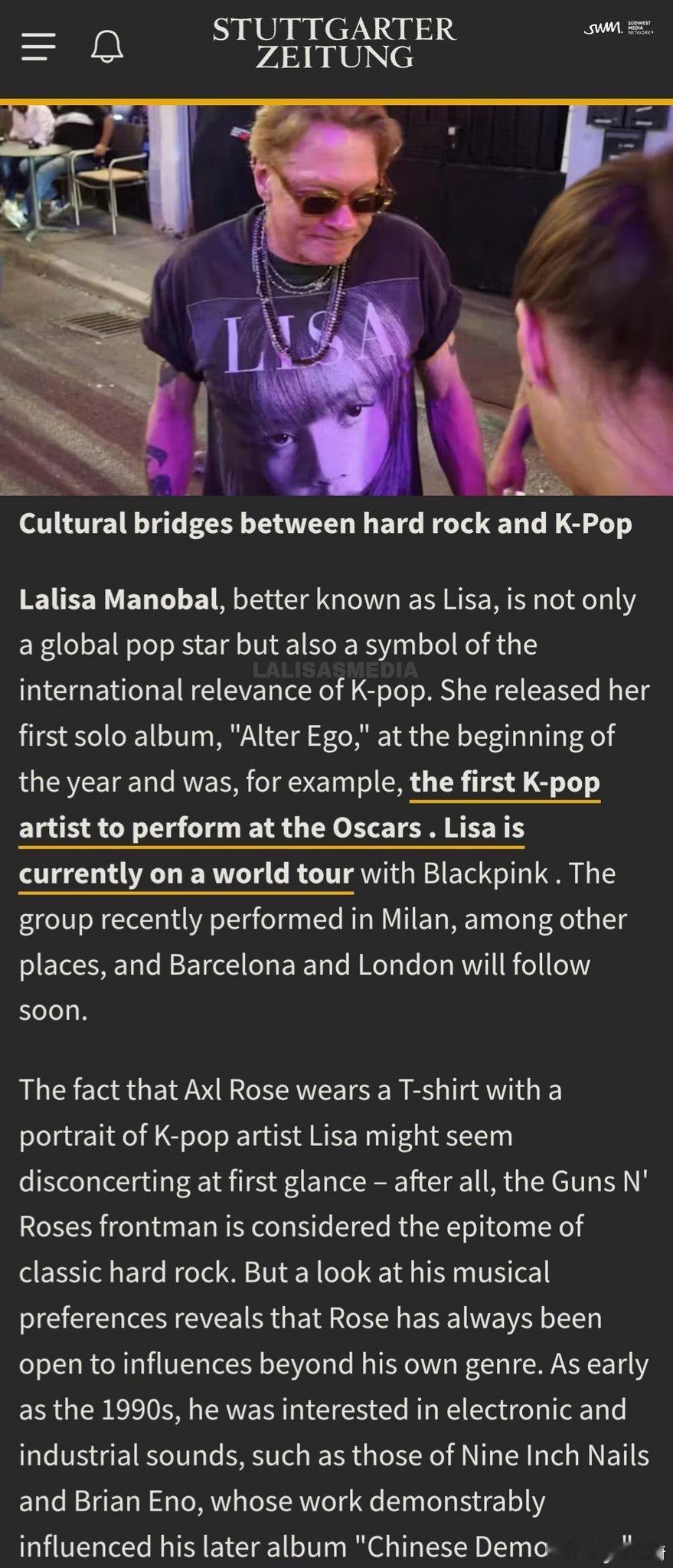Open the SWM Südwest Media Network logo
The height and width of the screenshot is (1568, 673).
(x=619, y=28)
